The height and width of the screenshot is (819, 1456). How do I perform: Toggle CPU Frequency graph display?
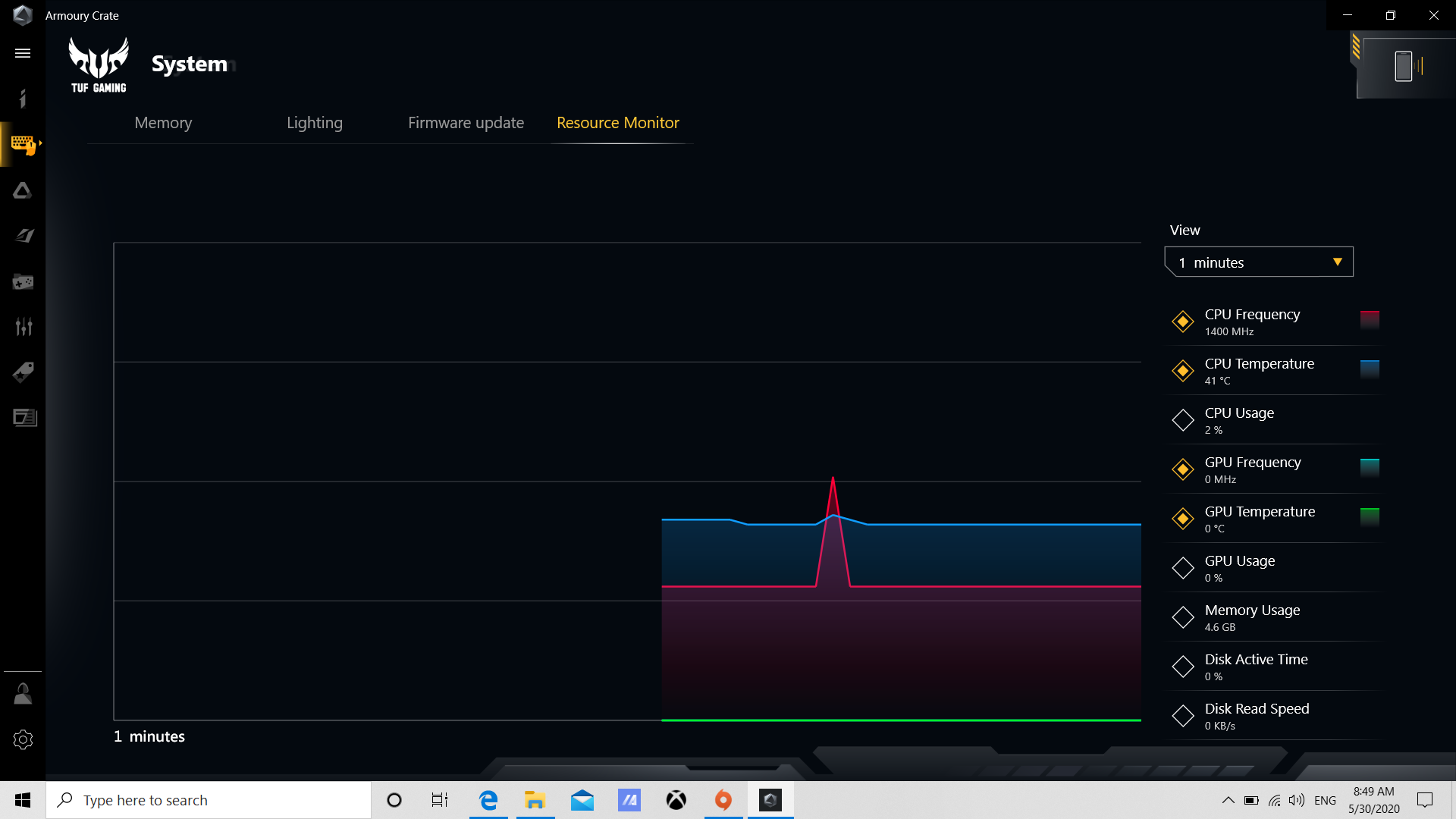pyautogui.click(x=1183, y=322)
